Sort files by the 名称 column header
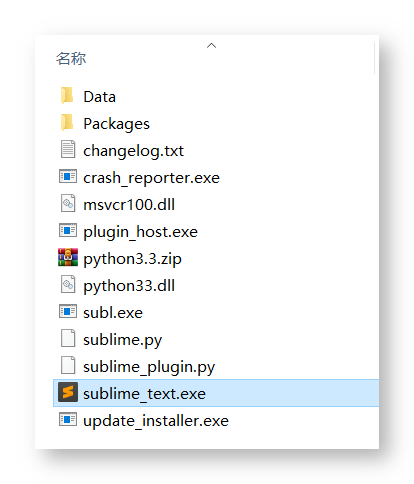This screenshot has height=484, width=414. coord(71,59)
